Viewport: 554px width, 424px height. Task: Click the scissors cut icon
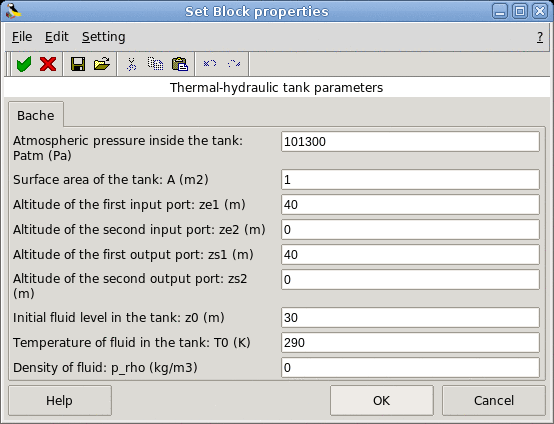[131, 64]
